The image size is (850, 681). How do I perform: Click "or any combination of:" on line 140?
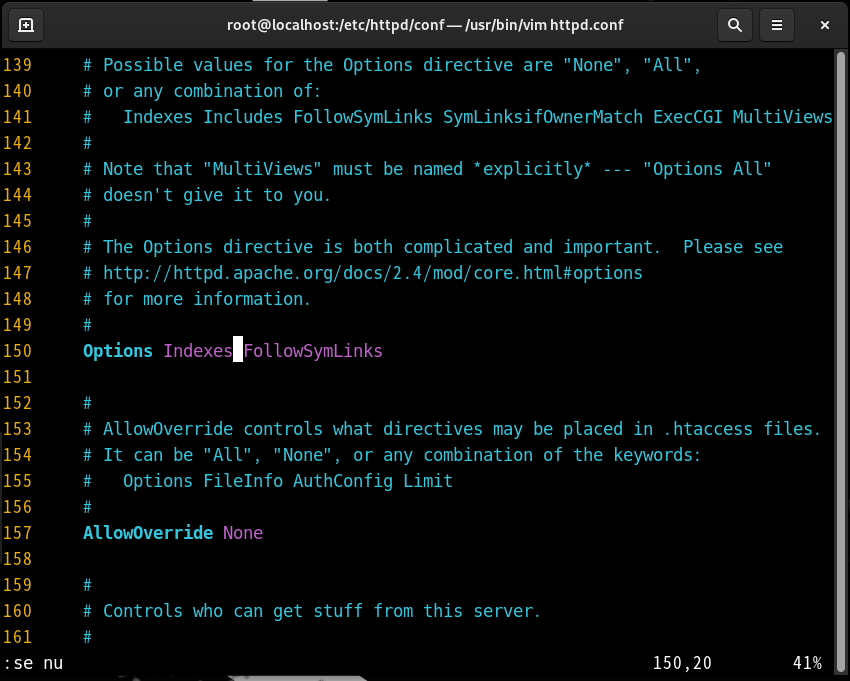click(212, 91)
